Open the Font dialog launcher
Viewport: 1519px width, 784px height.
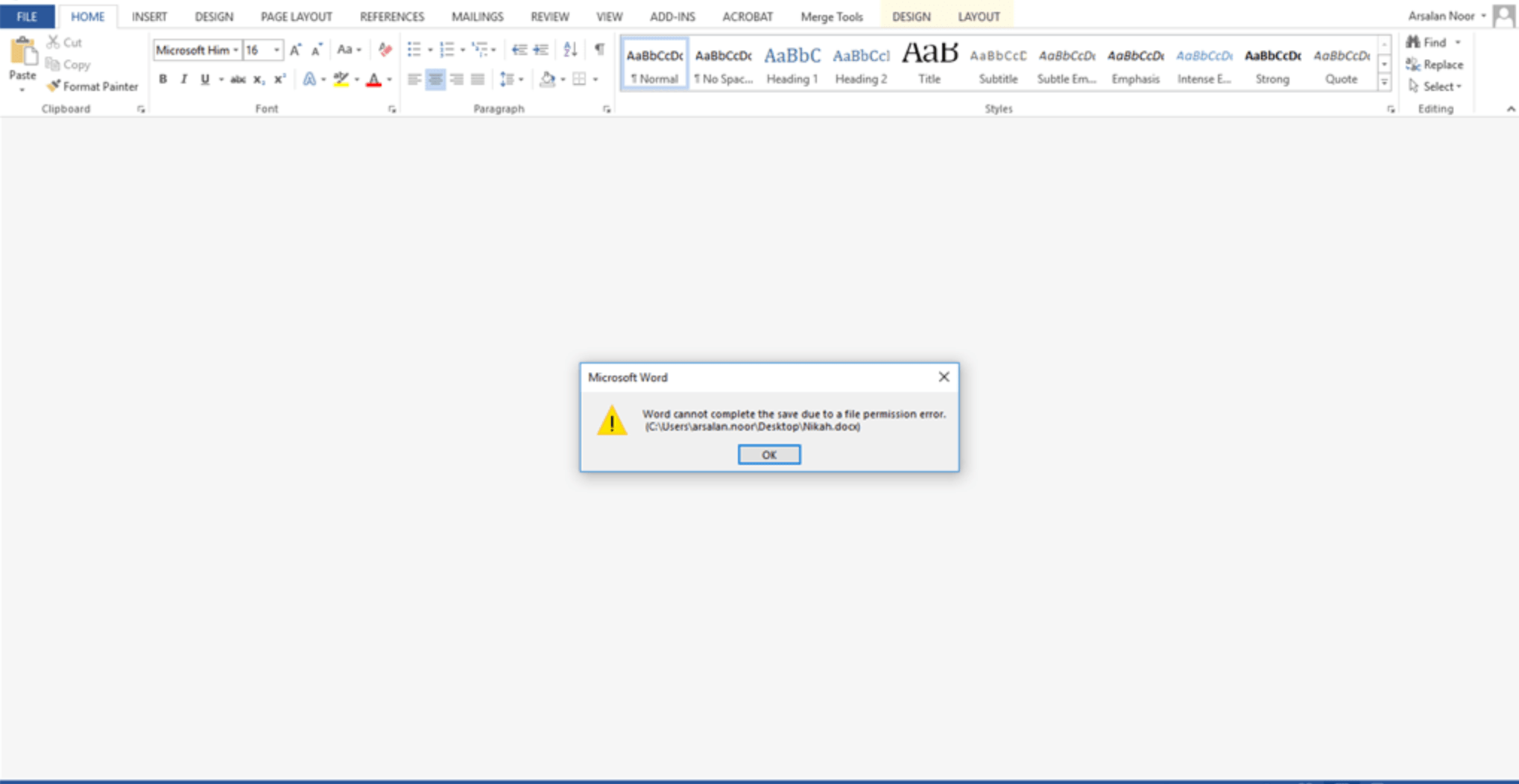pos(392,110)
